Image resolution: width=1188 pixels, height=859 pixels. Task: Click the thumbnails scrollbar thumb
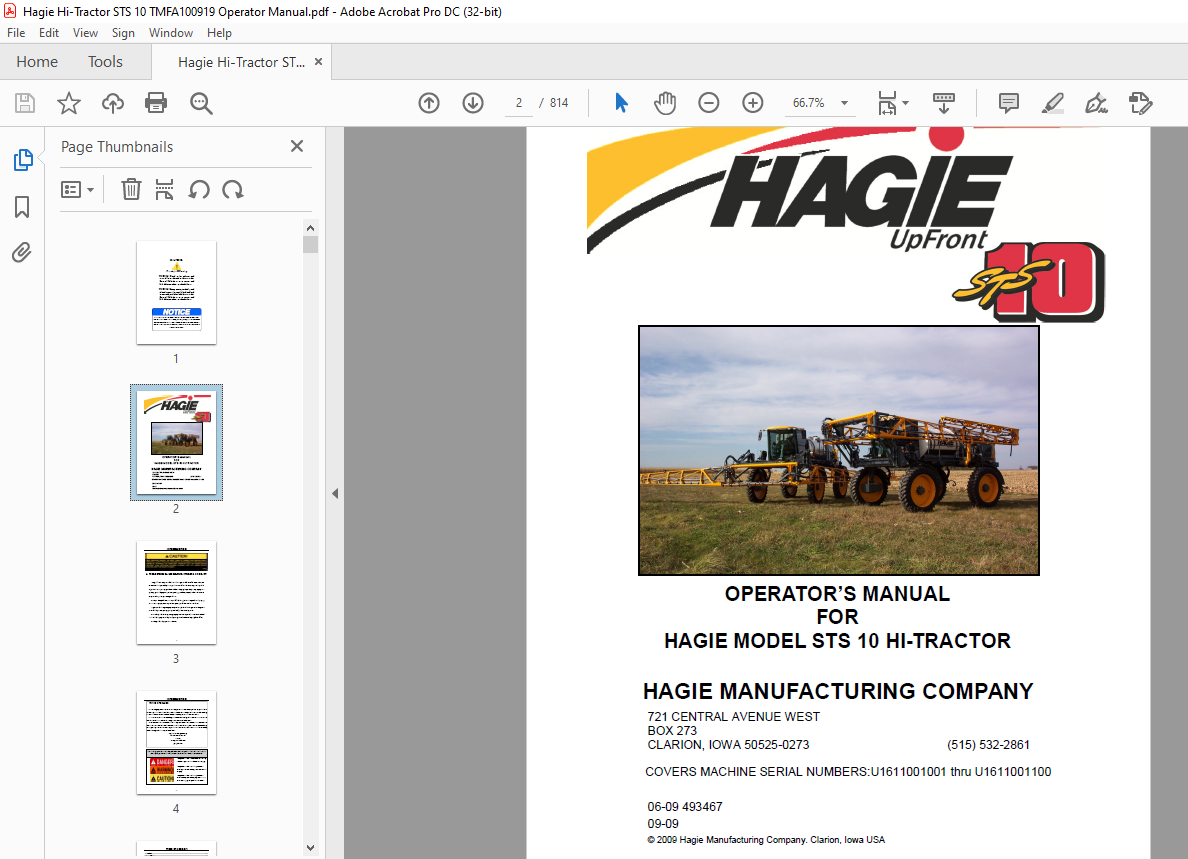[310, 245]
